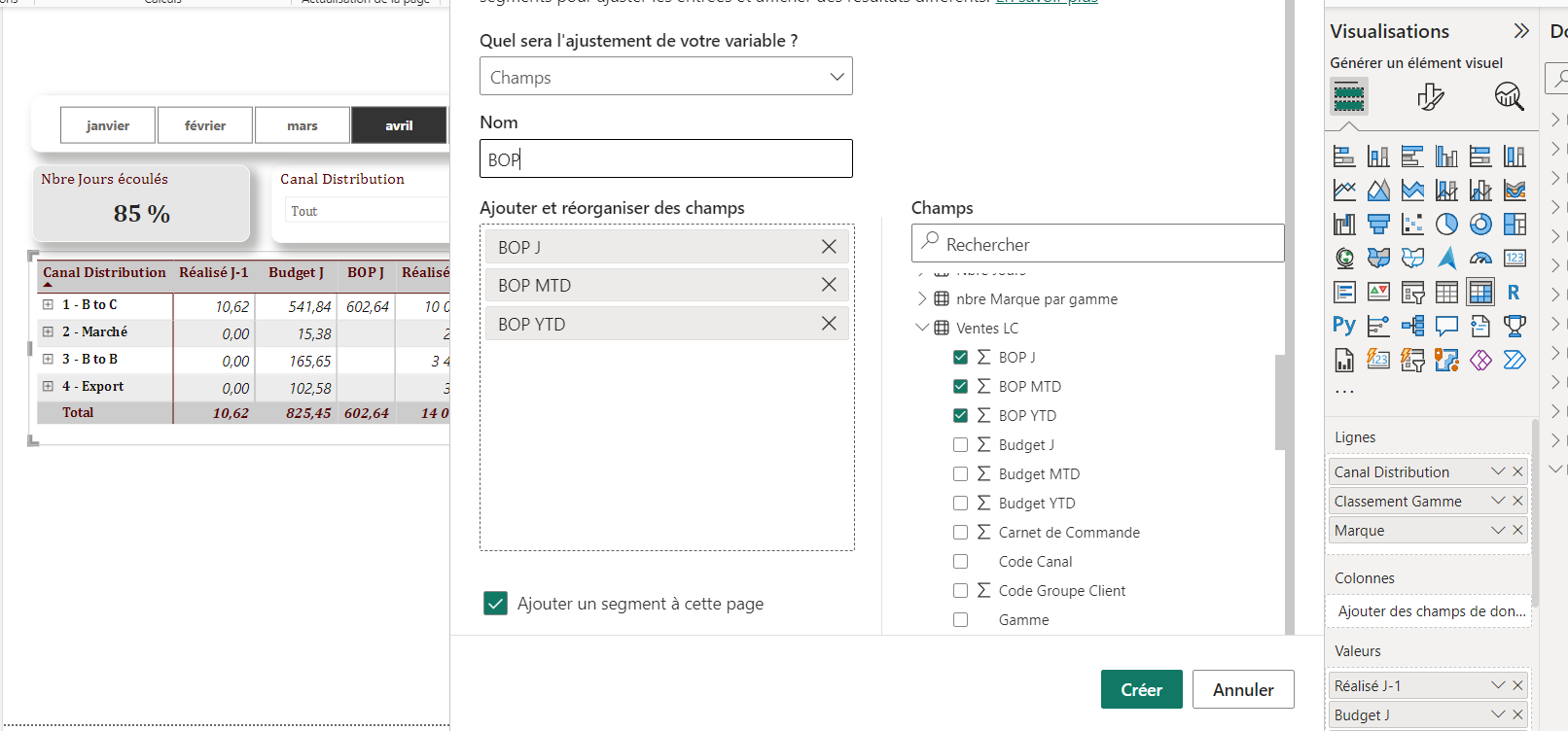
Task: Open Classement Gamme field options chevron
Action: point(1498,501)
